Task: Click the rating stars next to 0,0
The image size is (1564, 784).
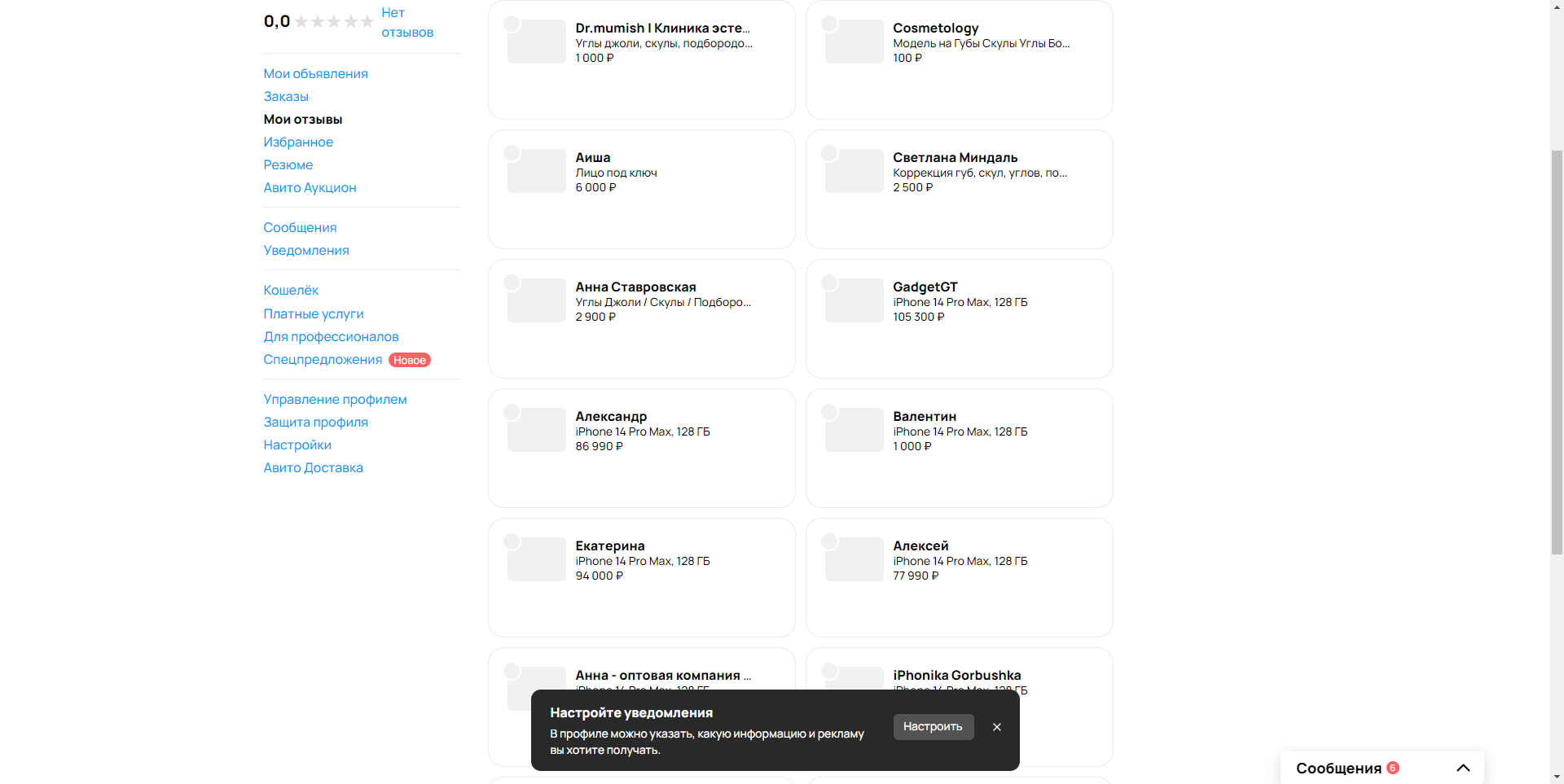Action: [x=334, y=22]
